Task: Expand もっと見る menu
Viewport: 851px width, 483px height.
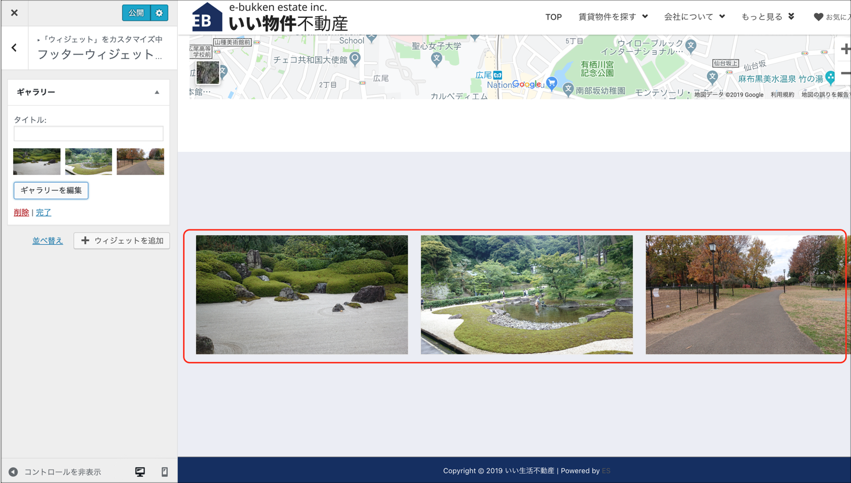Action: (767, 17)
